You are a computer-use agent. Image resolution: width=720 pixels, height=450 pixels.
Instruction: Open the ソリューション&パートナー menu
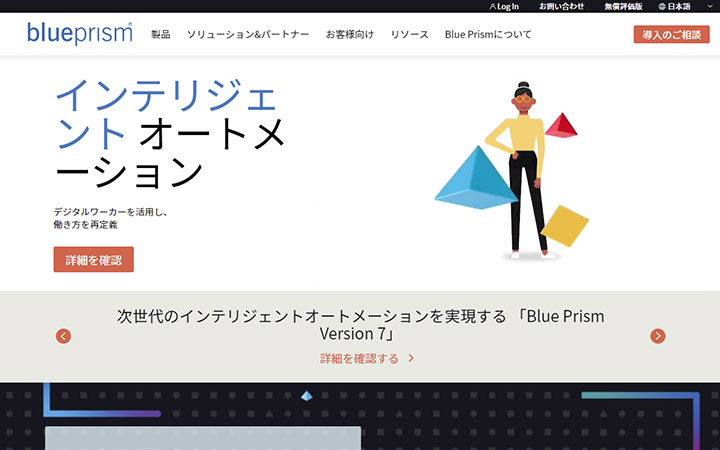pyautogui.click(x=248, y=34)
